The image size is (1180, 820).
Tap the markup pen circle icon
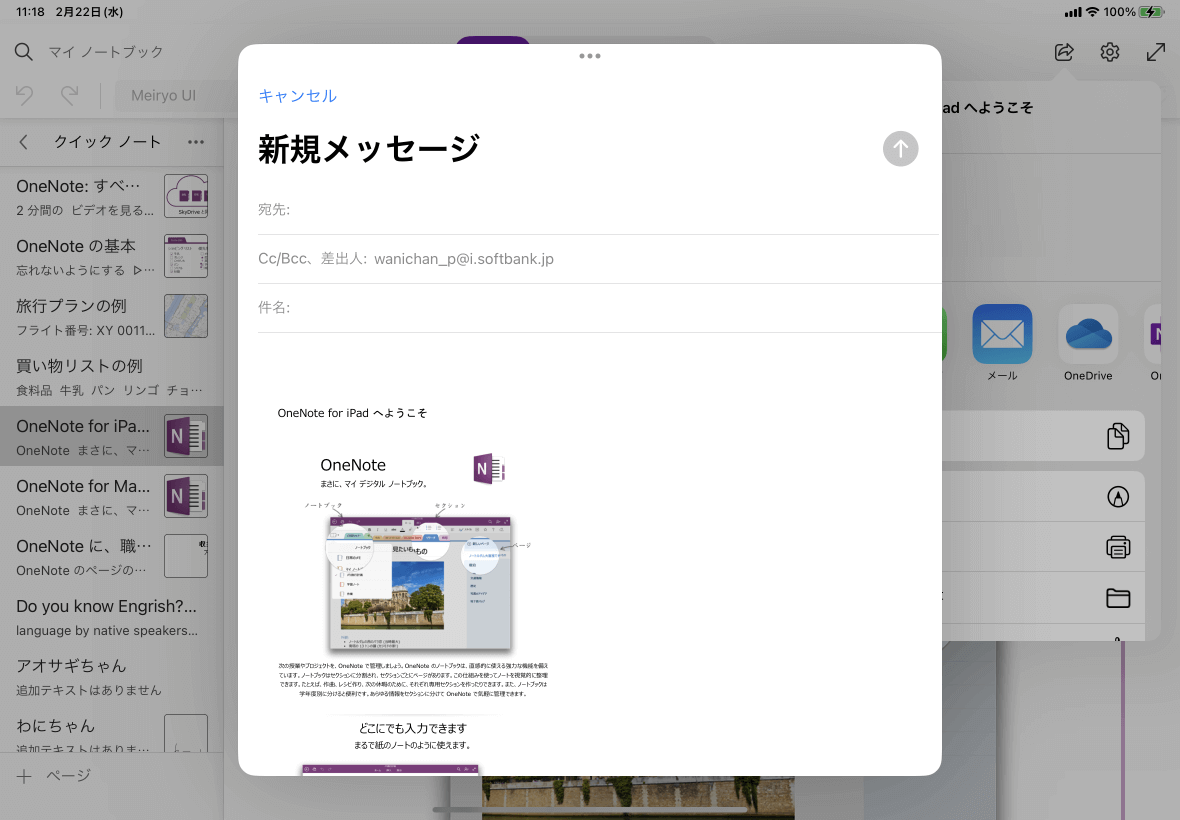point(1118,497)
